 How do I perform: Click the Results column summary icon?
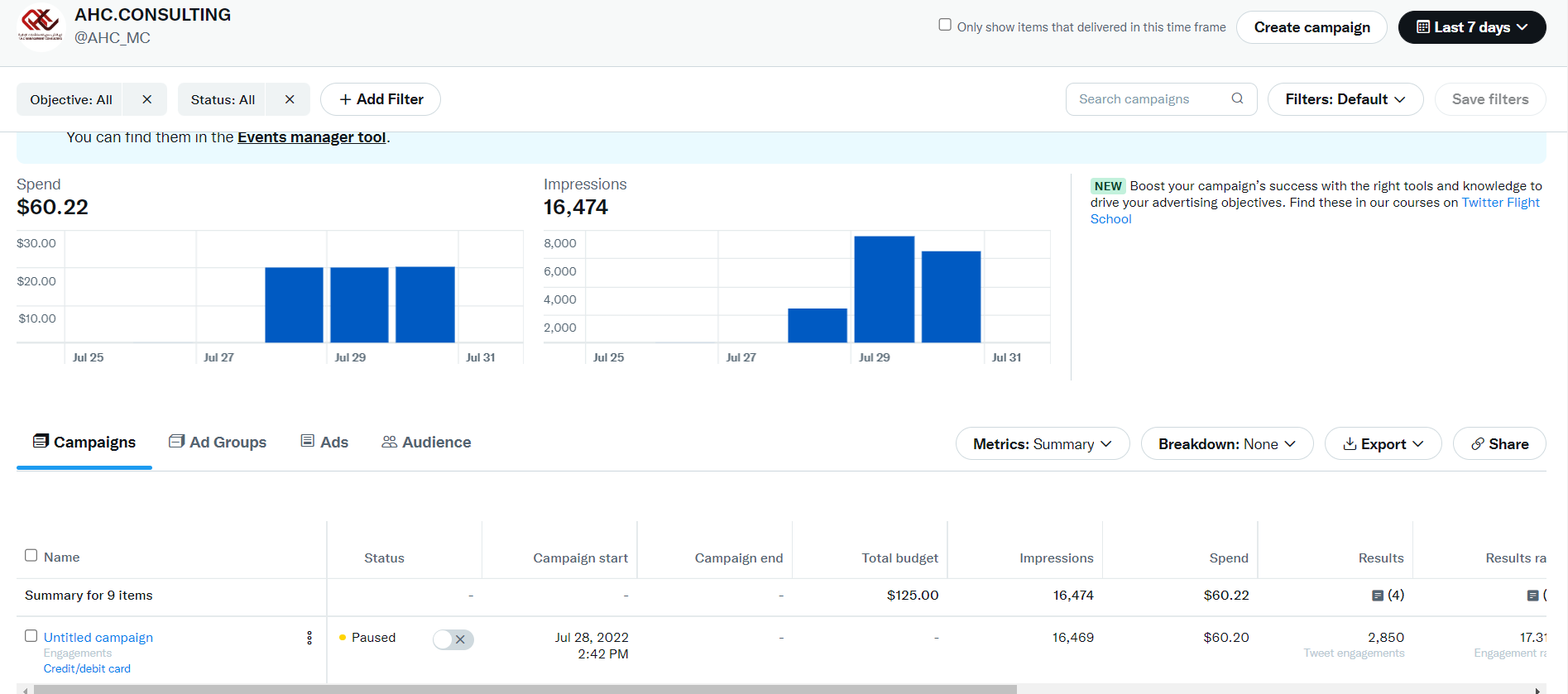click(1378, 596)
